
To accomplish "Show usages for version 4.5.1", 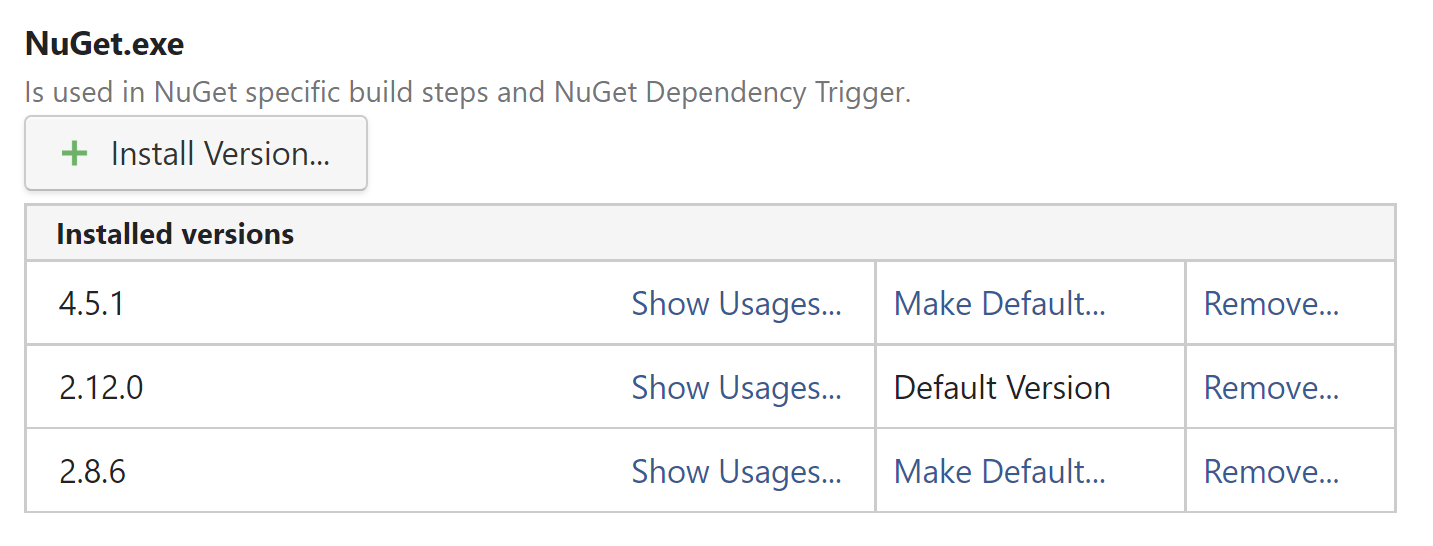I will pyautogui.click(x=736, y=304).
